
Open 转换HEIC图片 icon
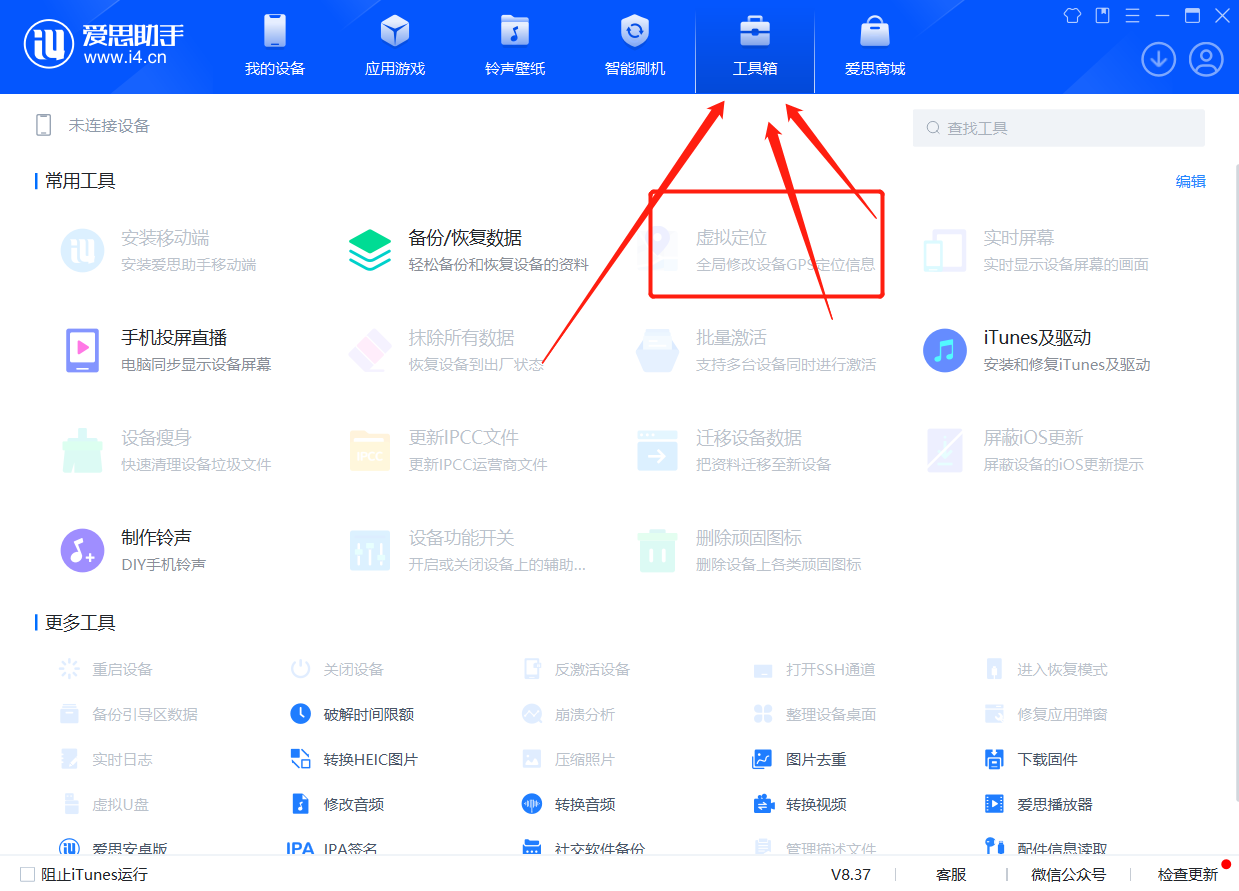[x=300, y=759]
